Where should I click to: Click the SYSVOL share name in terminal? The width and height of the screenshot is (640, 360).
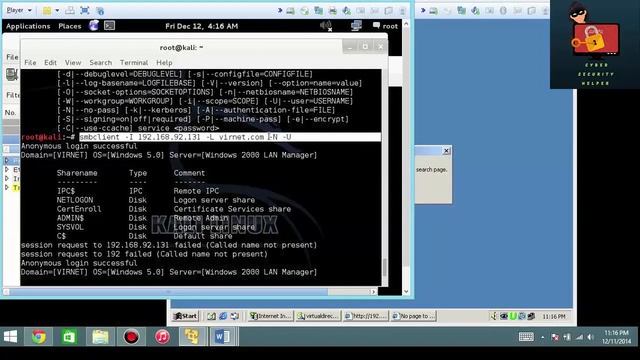click(70, 227)
